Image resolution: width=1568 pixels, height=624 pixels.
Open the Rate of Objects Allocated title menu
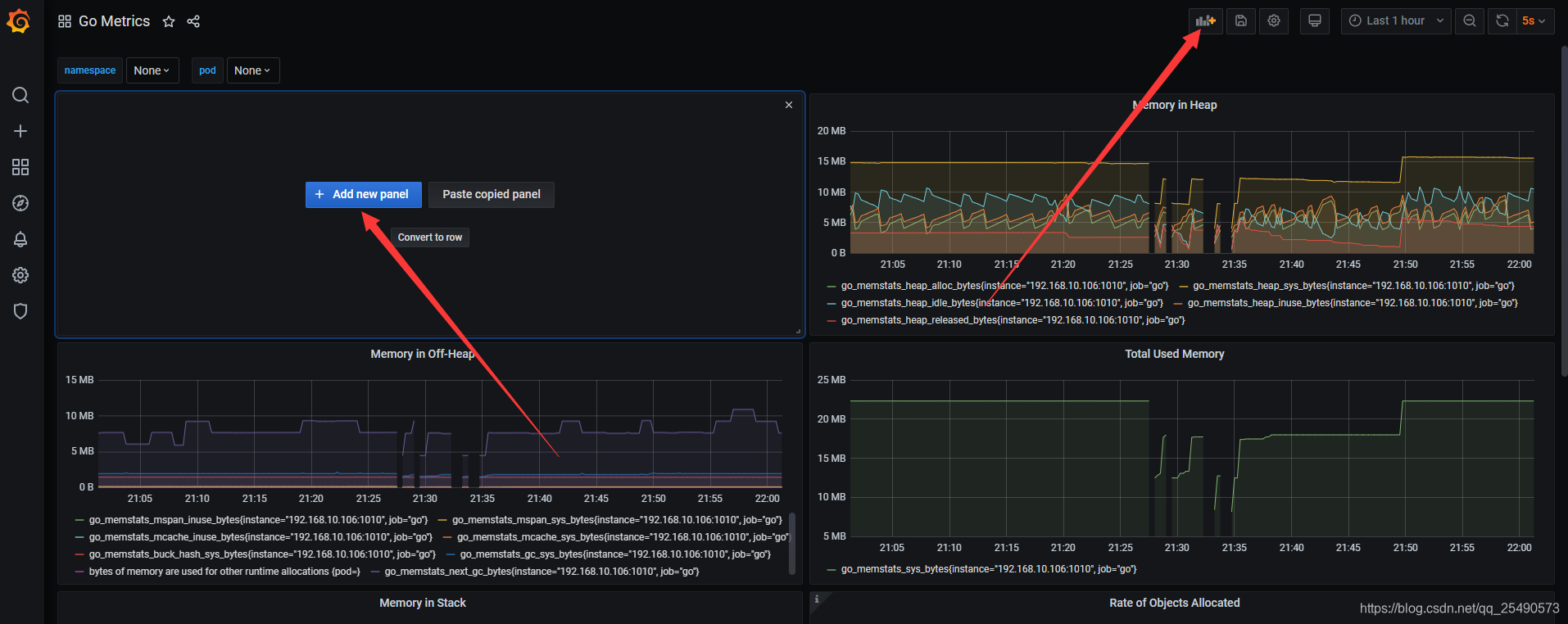(x=1175, y=603)
